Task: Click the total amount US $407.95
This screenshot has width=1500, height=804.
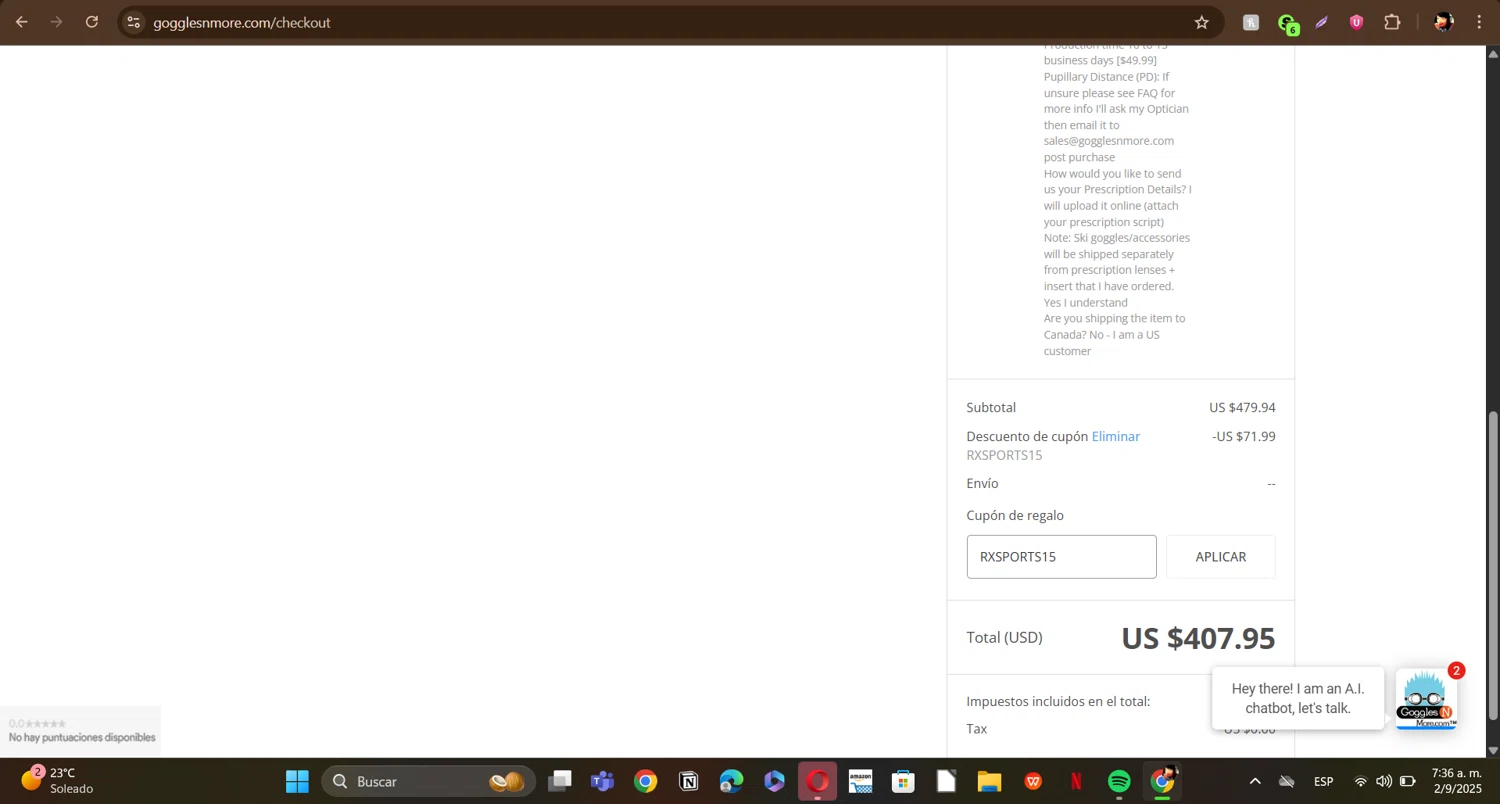Action: (x=1198, y=638)
